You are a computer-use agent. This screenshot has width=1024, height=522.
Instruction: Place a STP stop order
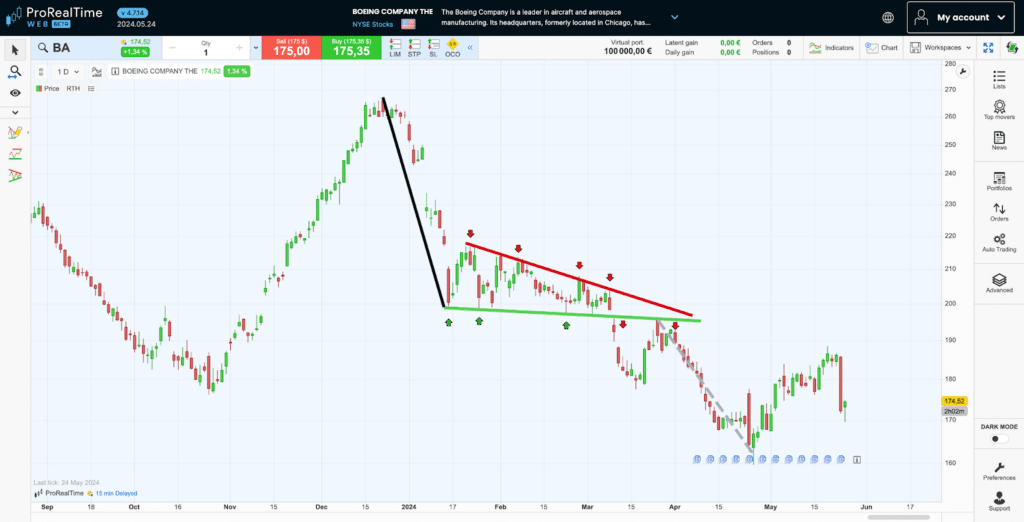click(414, 48)
